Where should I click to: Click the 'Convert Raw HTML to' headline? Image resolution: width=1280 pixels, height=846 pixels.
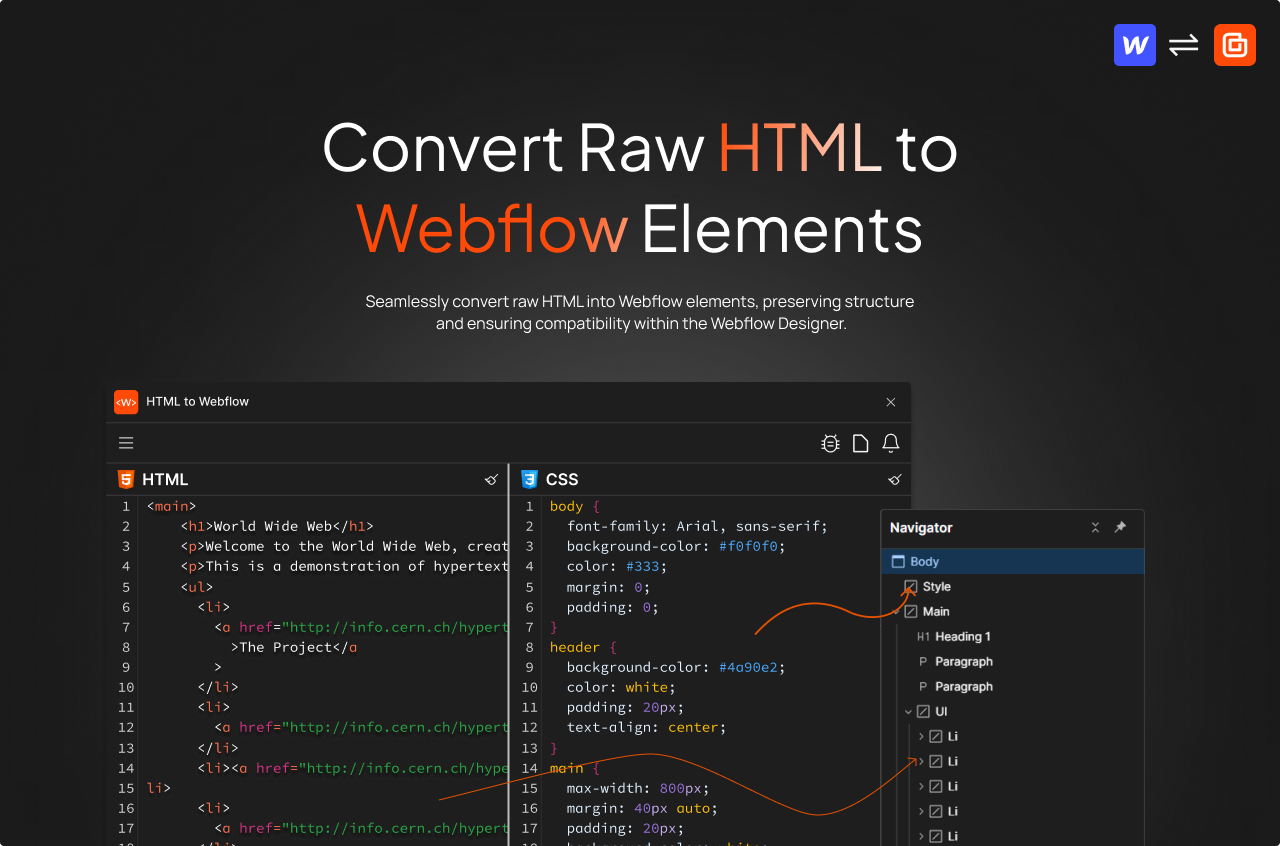640,148
